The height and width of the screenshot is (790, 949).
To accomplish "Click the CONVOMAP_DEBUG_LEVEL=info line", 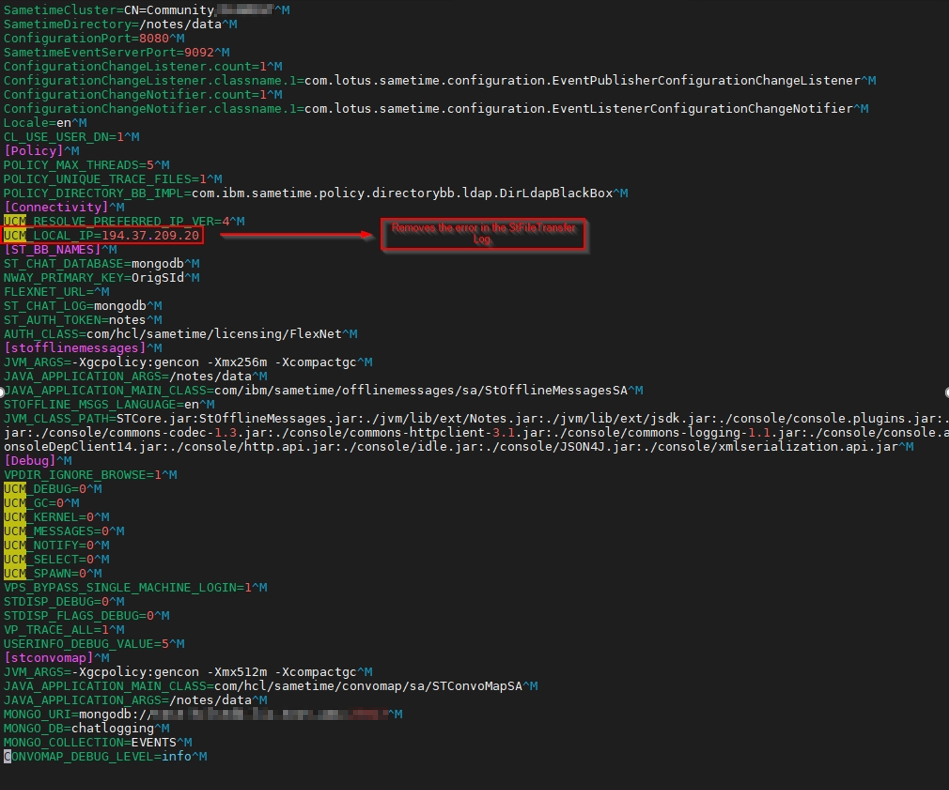I will (x=100, y=757).
